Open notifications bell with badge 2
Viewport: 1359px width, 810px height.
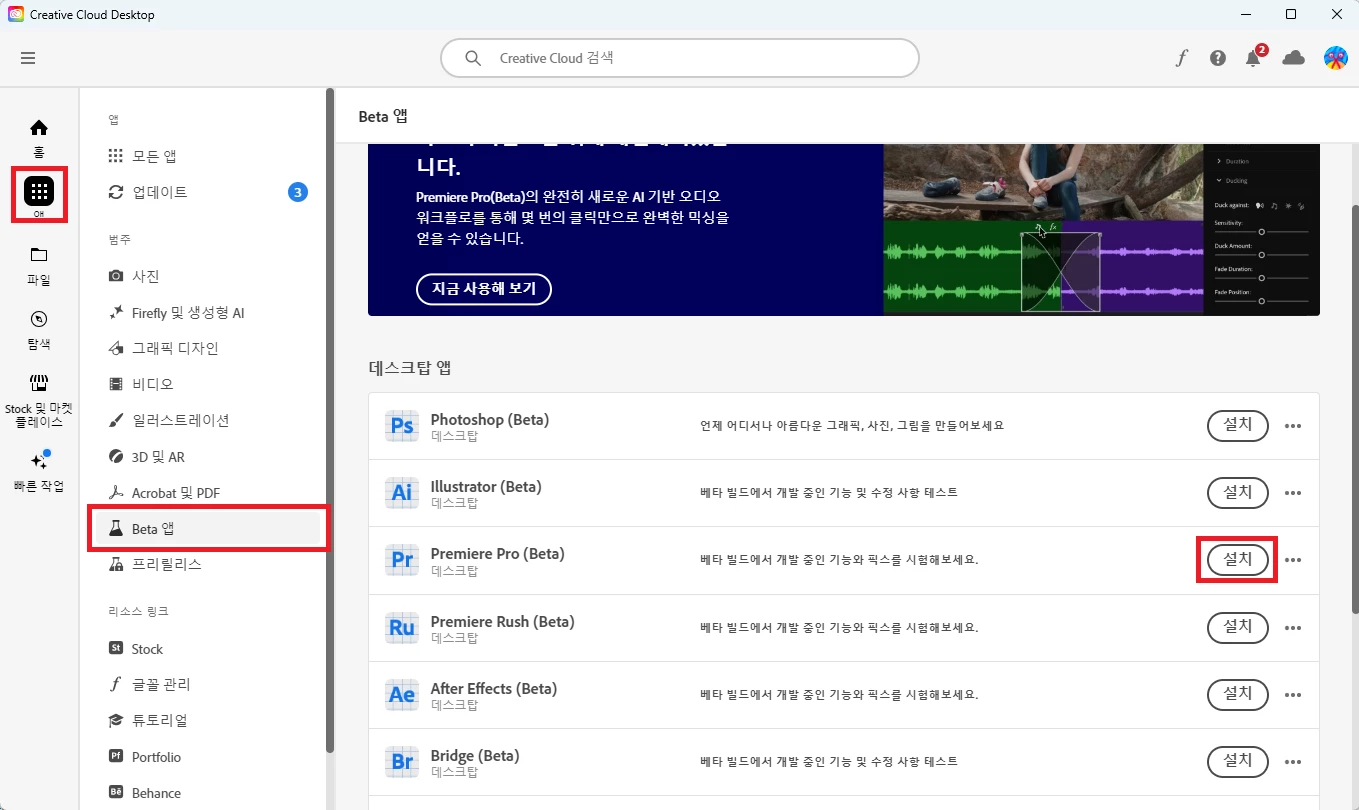[1254, 57]
